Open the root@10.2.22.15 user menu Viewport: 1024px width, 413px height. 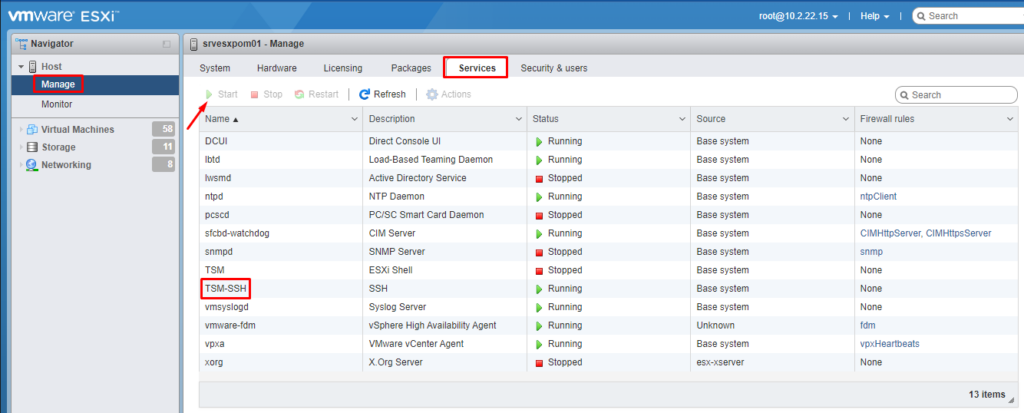[x=798, y=16]
